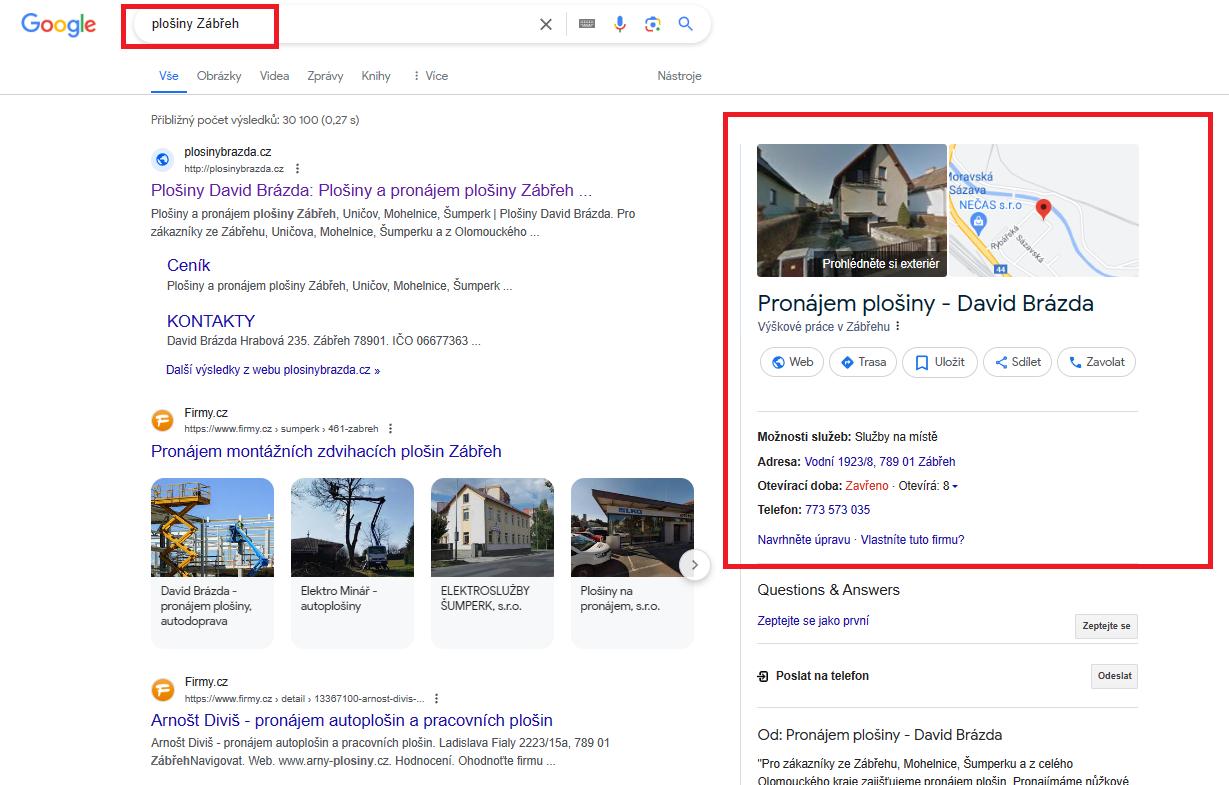Switch to Knihy tab
This screenshot has height=785, width=1229.
376,76
